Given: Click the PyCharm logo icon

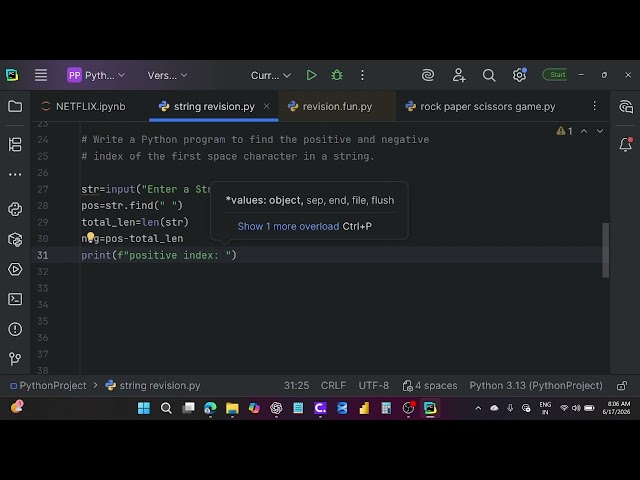Looking at the screenshot, I should pos(12,75).
